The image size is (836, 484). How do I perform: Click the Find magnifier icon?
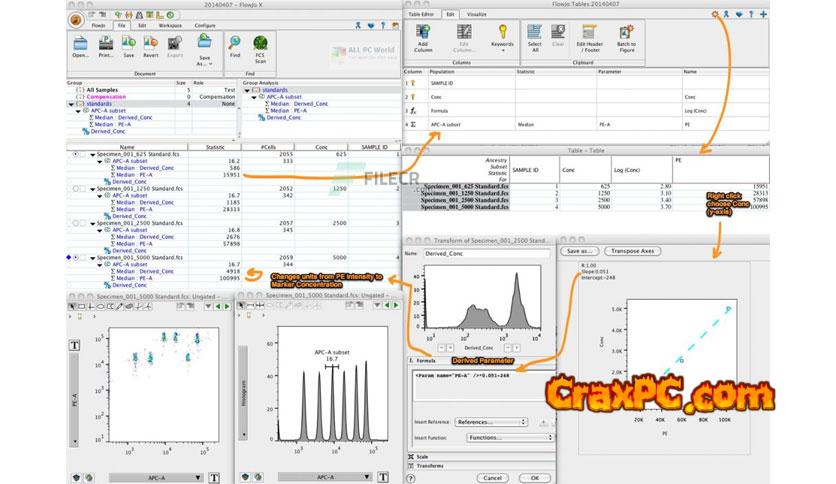pyautogui.click(x=233, y=44)
